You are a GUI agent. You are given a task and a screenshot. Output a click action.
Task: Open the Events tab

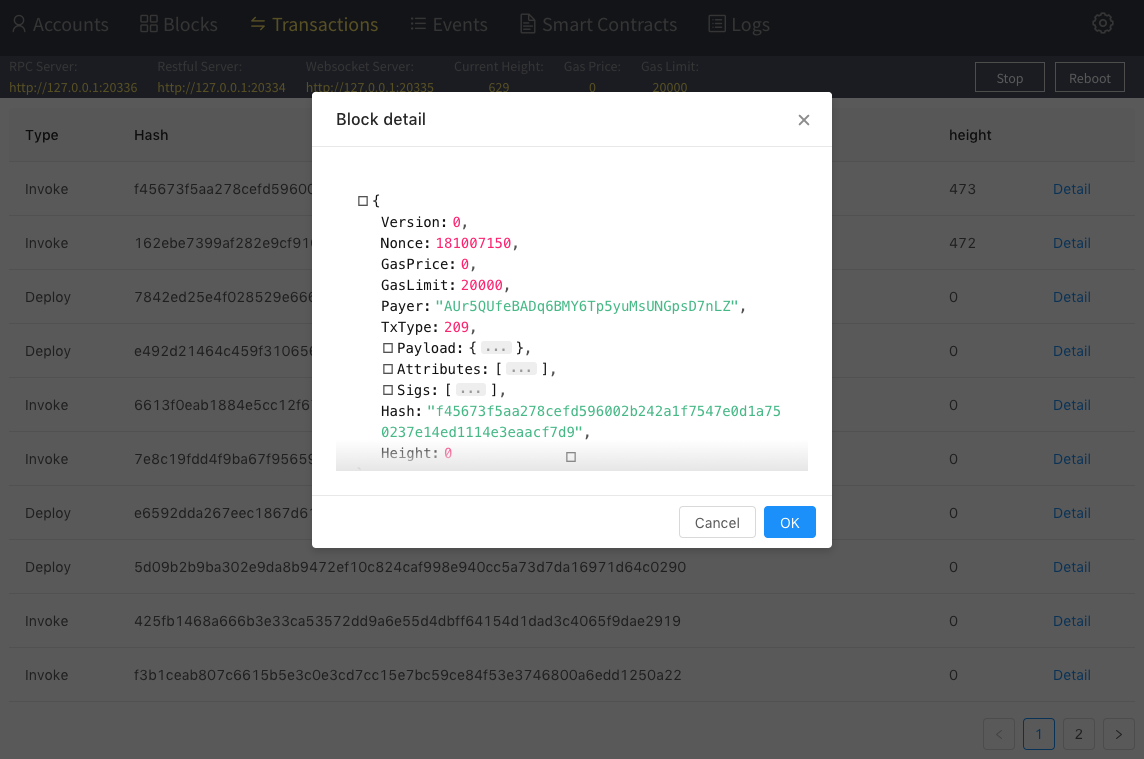tap(449, 24)
